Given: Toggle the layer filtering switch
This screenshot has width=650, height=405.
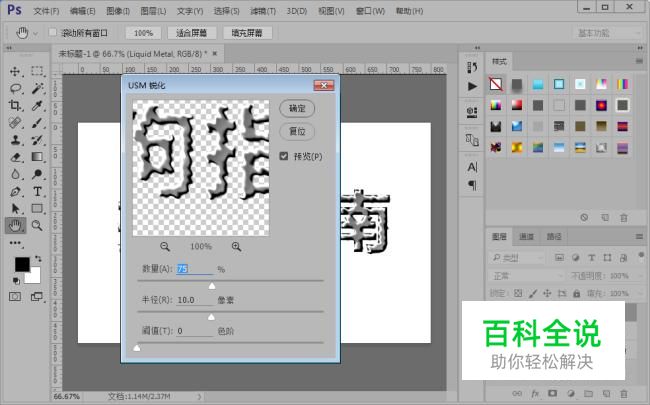Looking at the screenshot, I should pyautogui.click(x=641, y=255).
